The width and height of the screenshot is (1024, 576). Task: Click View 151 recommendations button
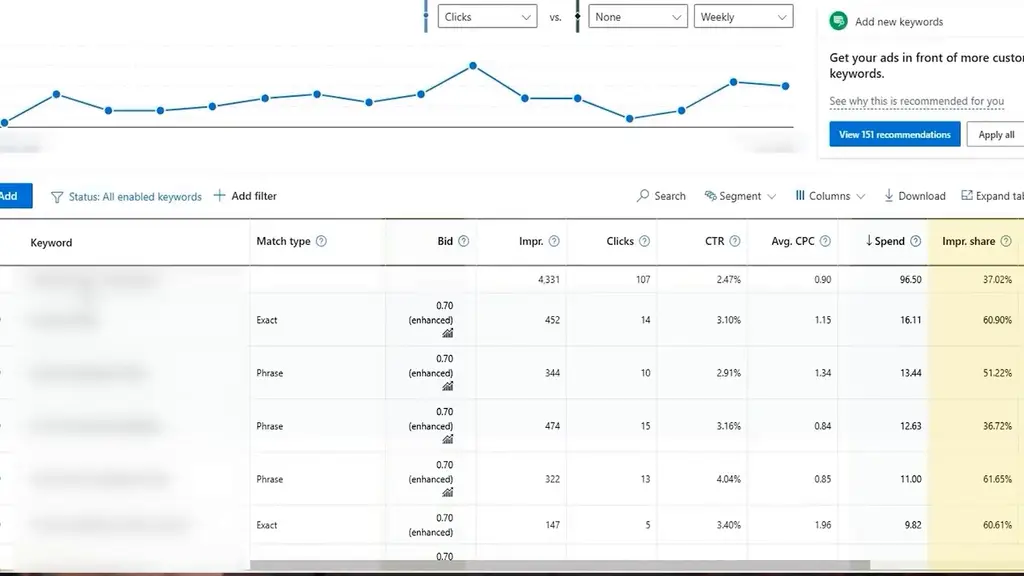[x=895, y=135]
